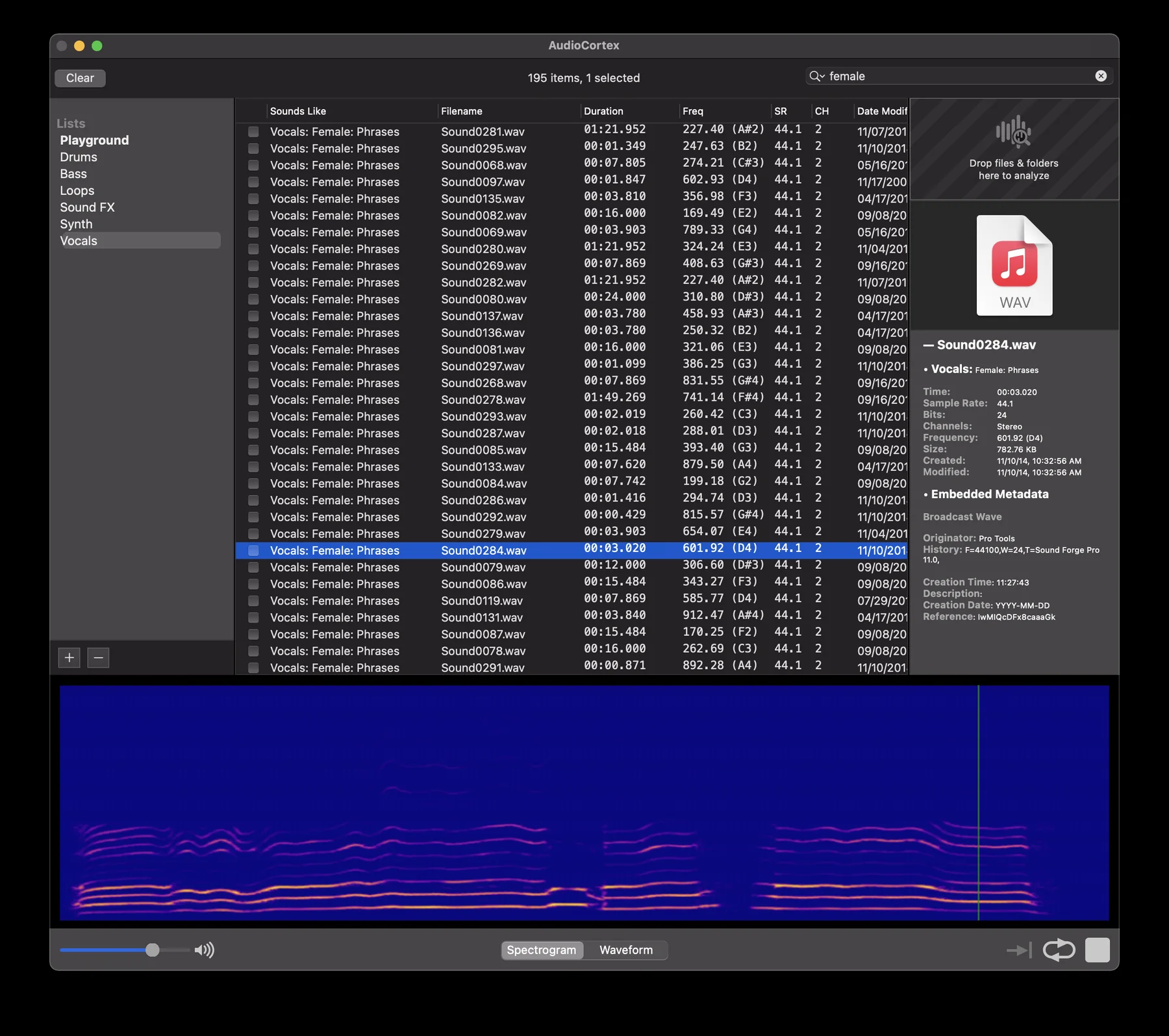Viewport: 1169px width, 1036px height.
Task: Select the Sound0297.wav row
Action: tap(572, 366)
